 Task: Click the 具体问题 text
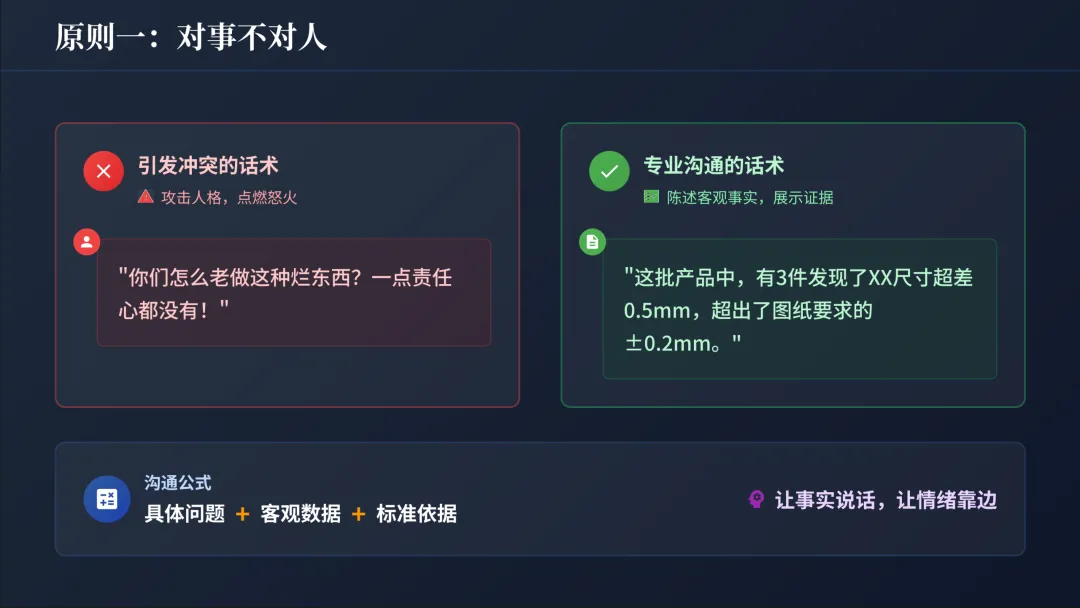point(185,514)
